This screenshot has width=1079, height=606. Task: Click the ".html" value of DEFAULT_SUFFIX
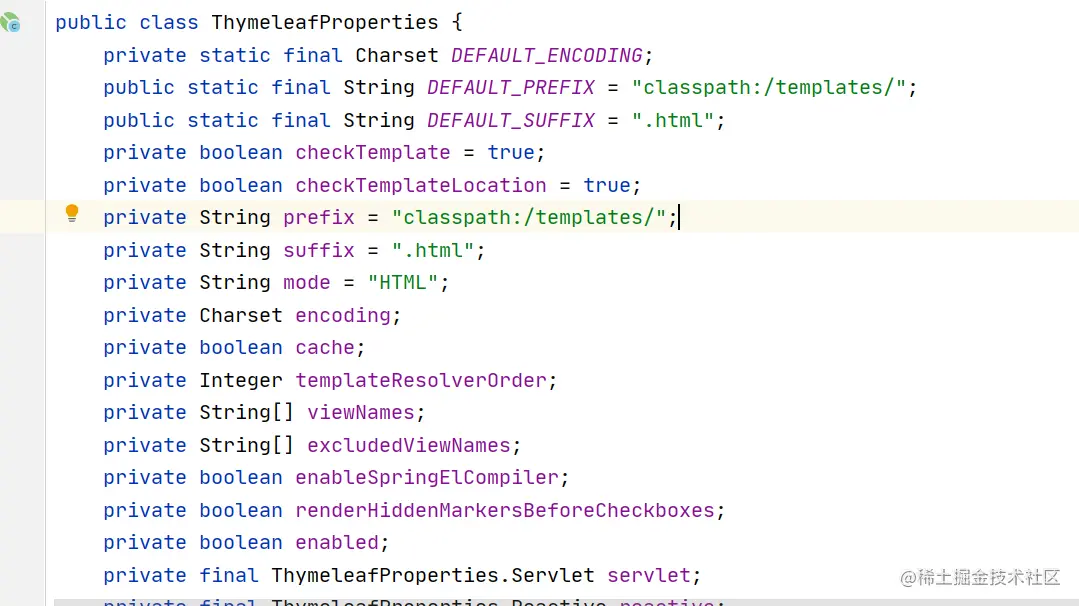[x=674, y=120]
